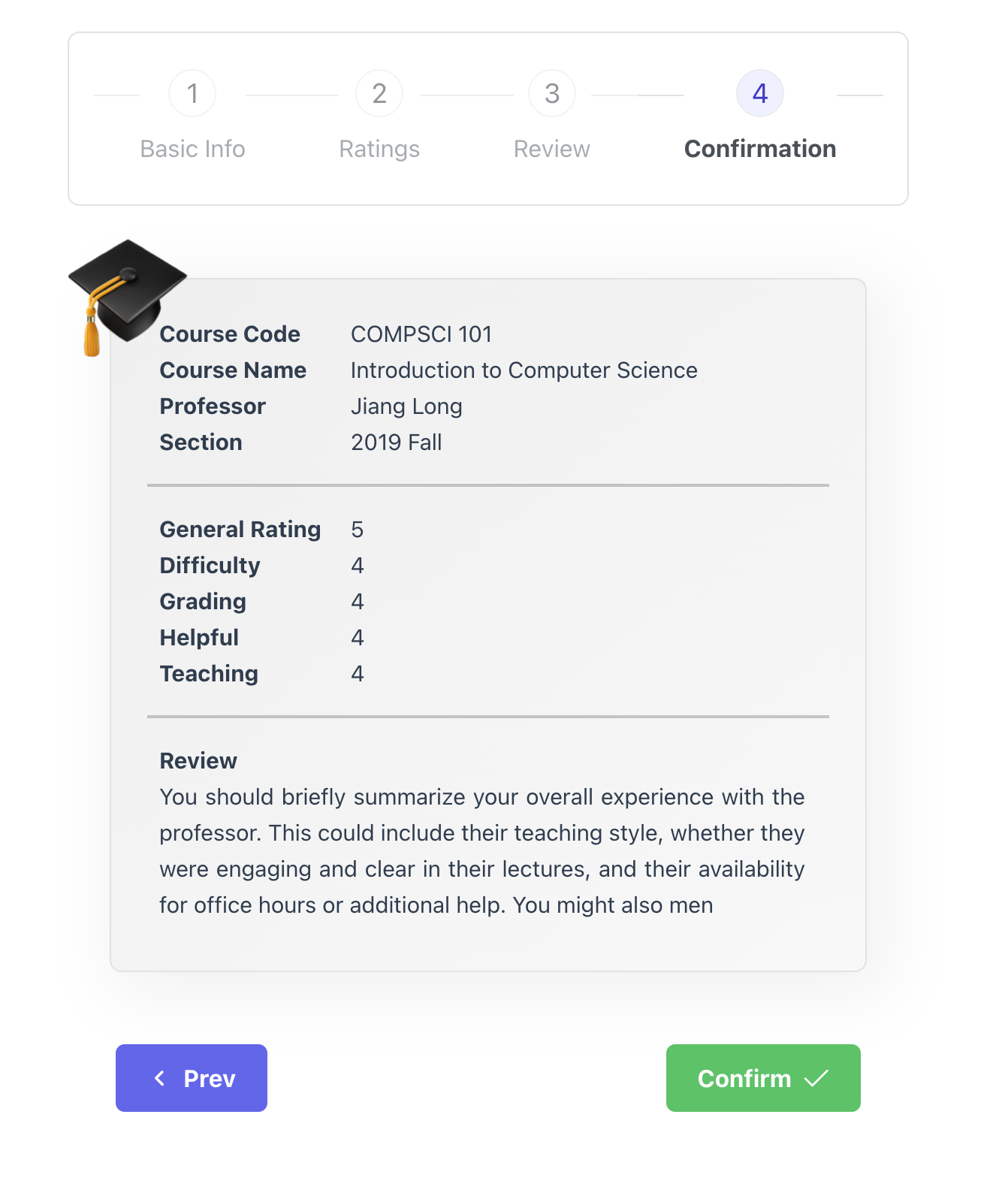Image resolution: width=1008 pixels, height=1199 pixels.
Task: Click the Introduction to Computer Science text
Action: coord(524,370)
